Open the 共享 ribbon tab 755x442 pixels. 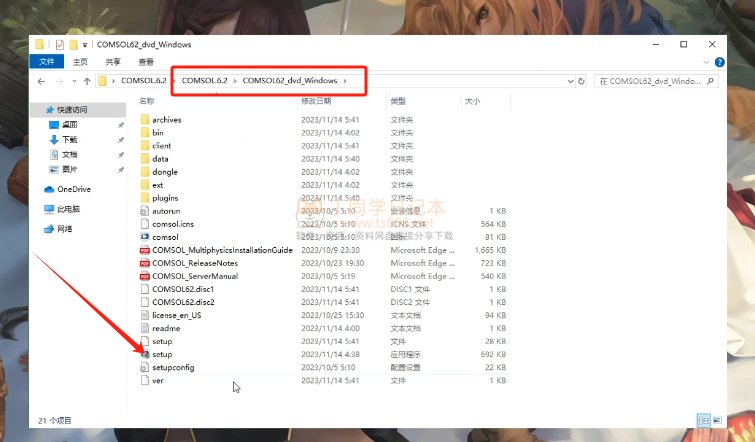pyautogui.click(x=113, y=62)
